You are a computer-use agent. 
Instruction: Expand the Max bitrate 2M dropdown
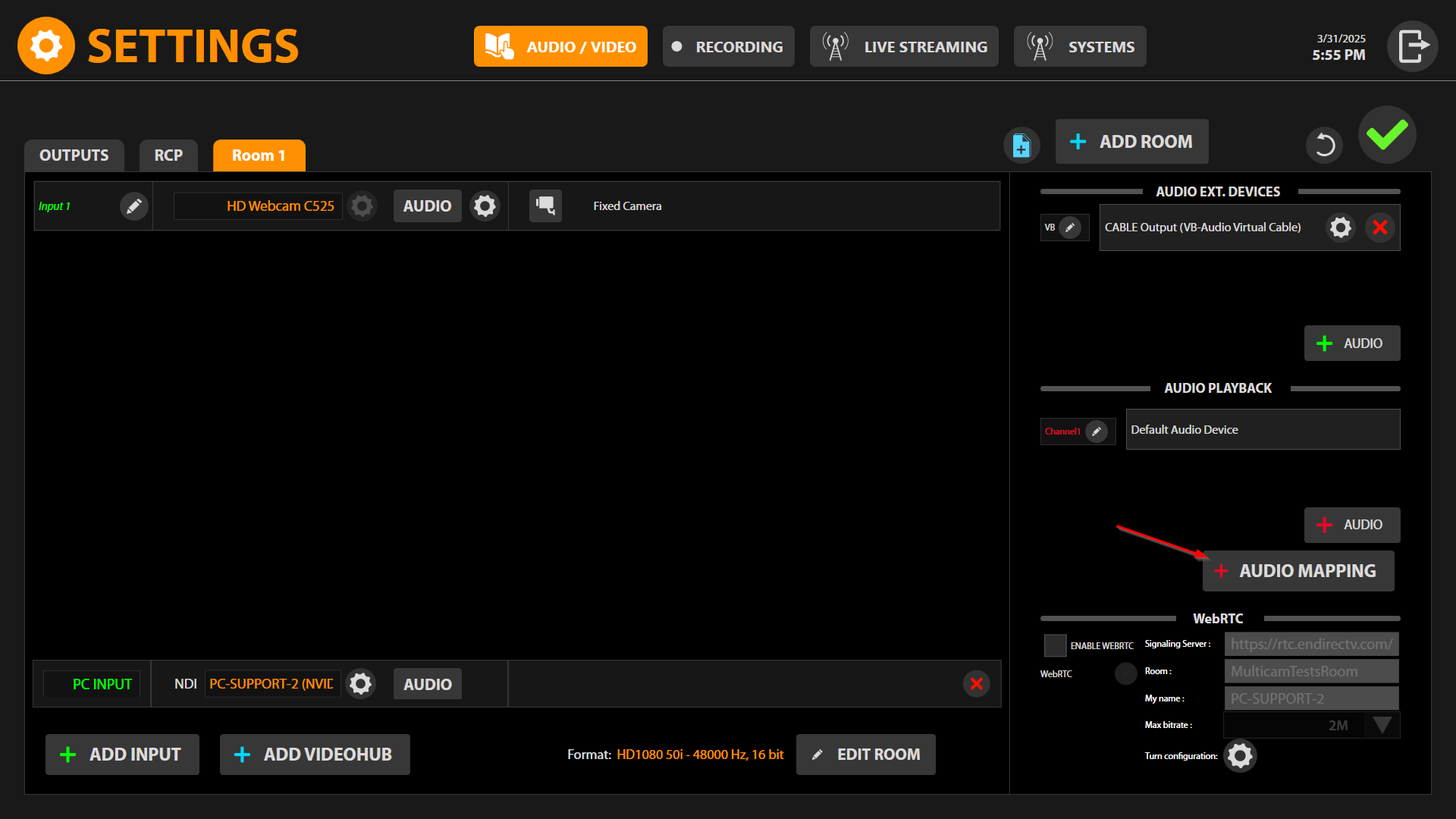pos(1382,725)
